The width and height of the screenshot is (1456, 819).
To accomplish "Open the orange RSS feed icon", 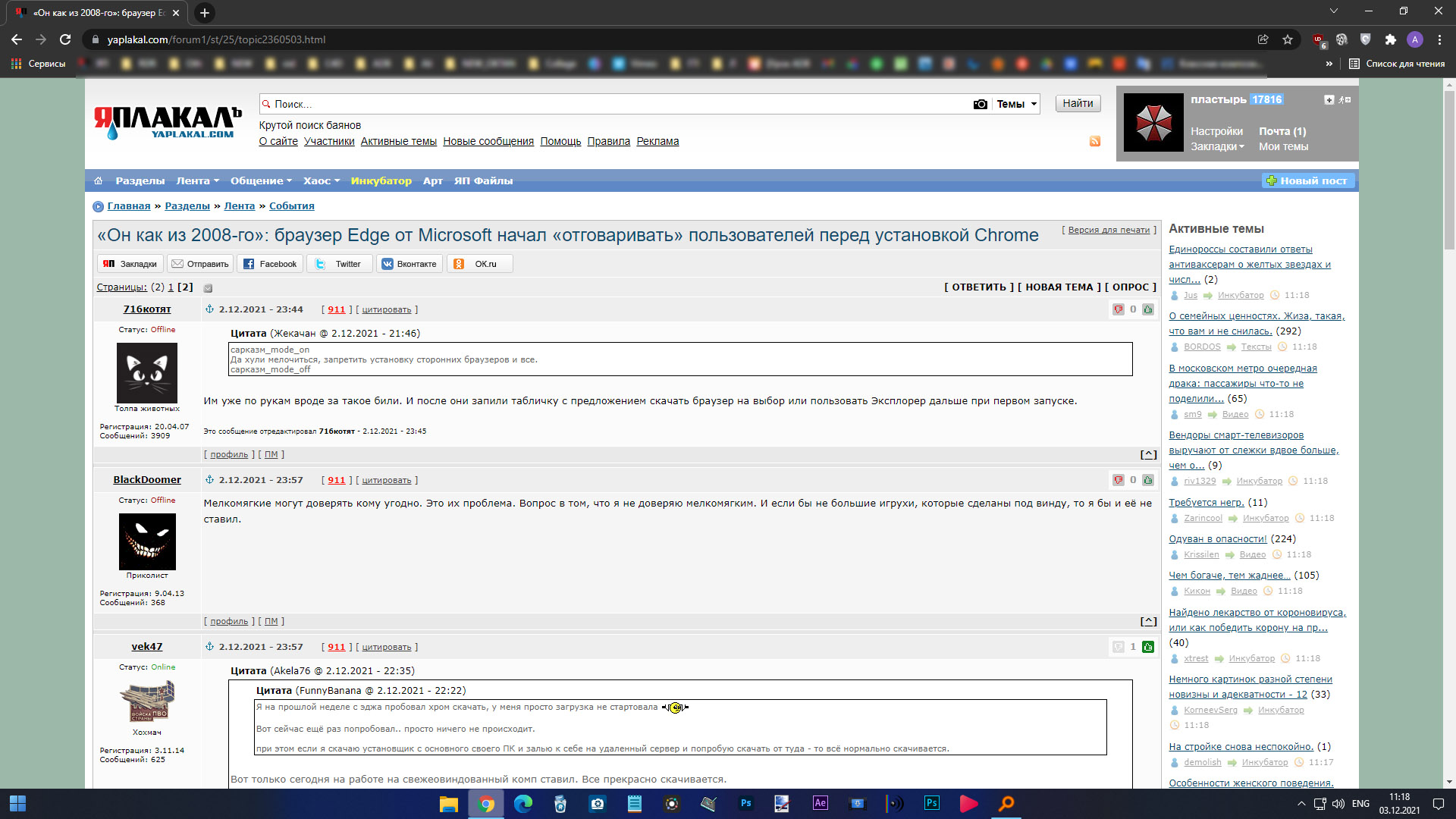I will point(1095,141).
